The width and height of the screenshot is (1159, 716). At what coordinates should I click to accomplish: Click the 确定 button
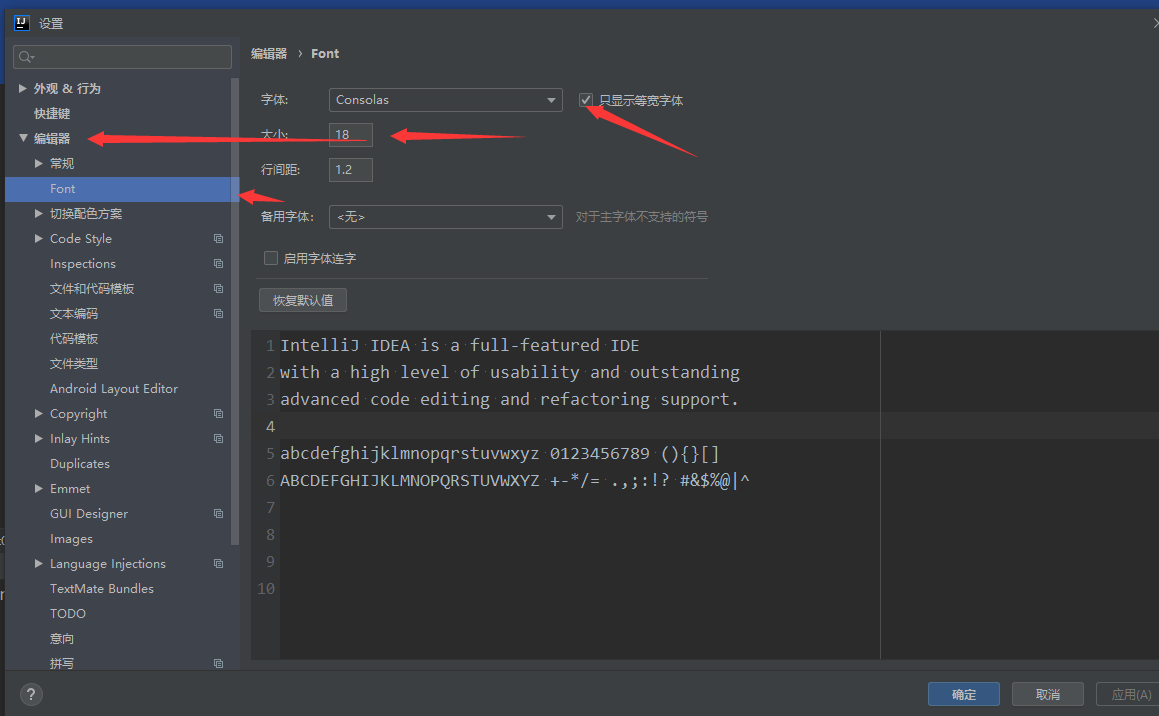963,694
